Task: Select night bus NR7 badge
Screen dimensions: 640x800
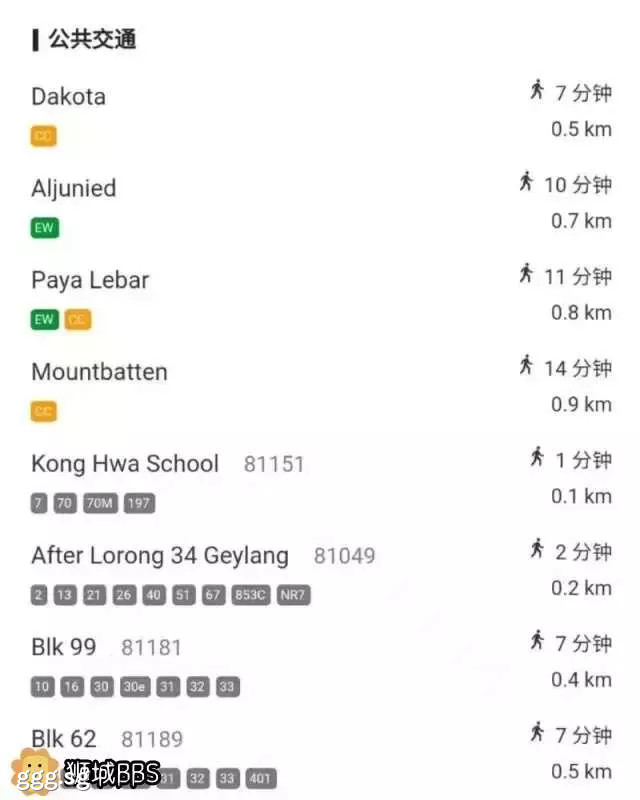Action: click(293, 595)
